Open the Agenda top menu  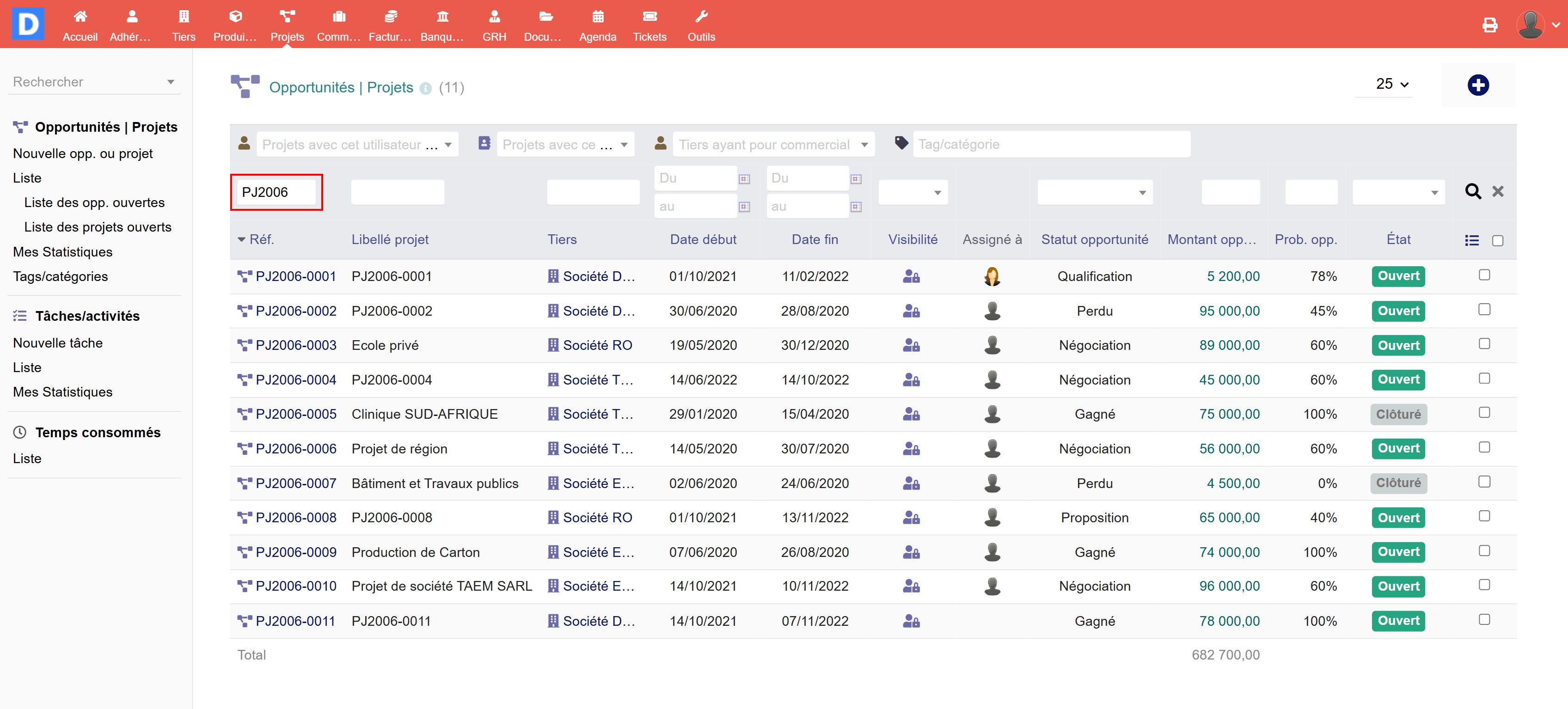[597, 25]
